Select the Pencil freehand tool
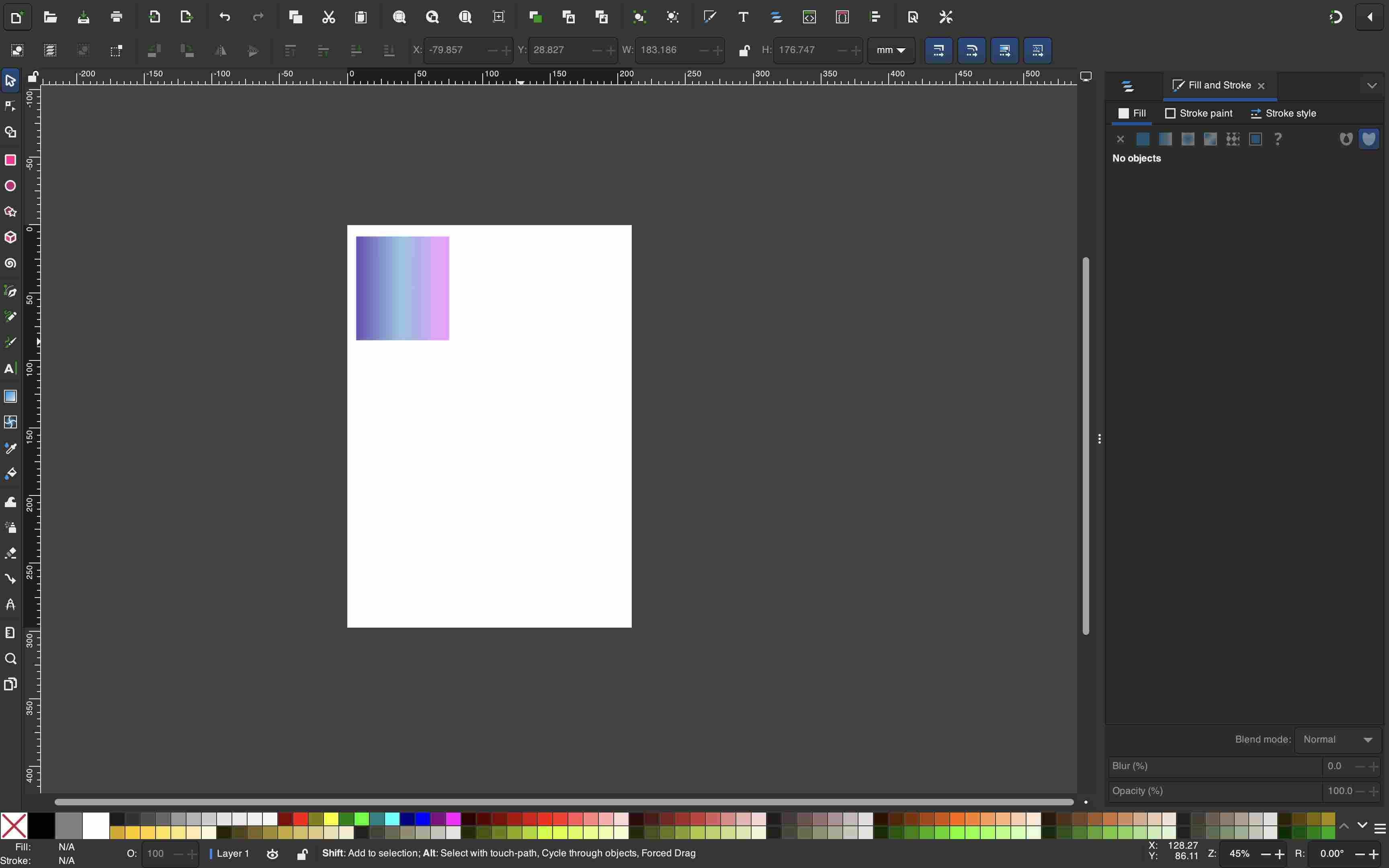 pos(10,317)
